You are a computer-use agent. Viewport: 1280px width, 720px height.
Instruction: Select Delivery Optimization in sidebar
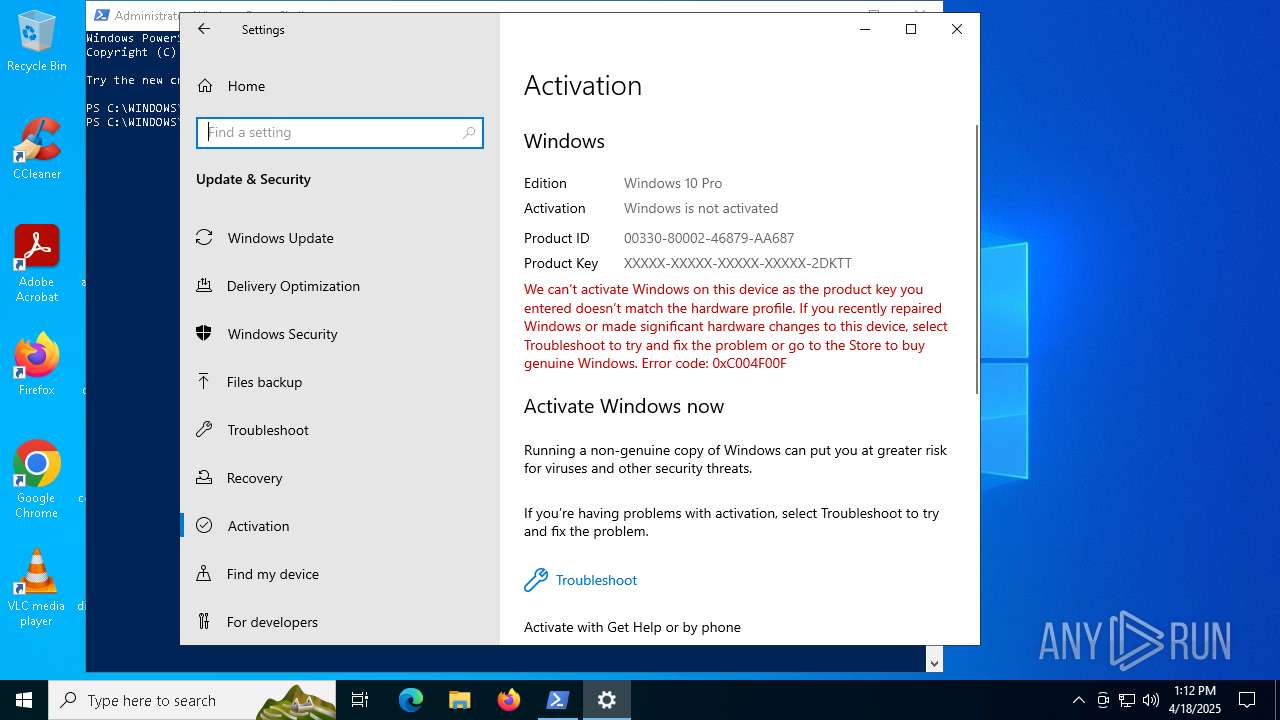click(x=340, y=286)
